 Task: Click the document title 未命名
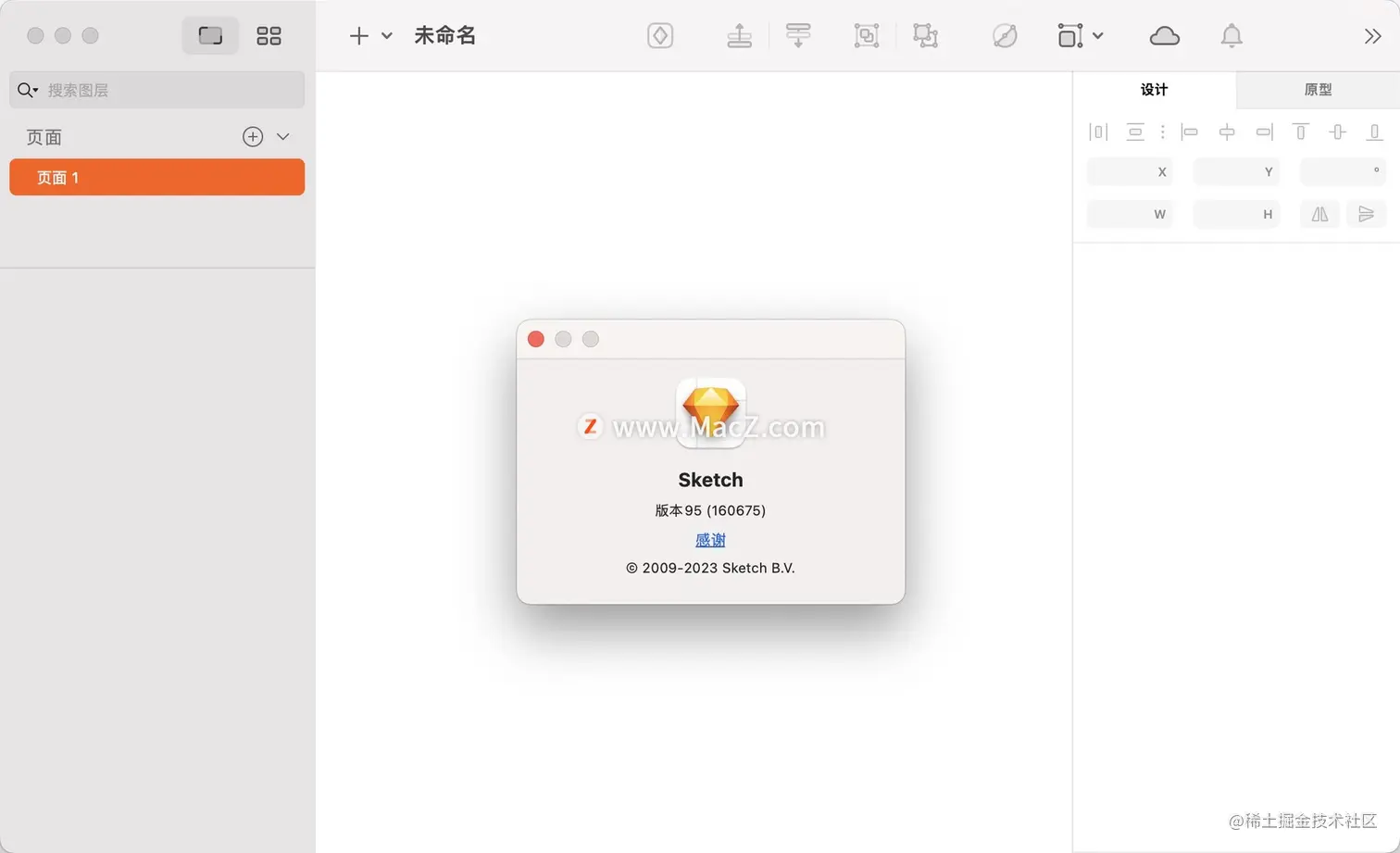(x=444, y=35)
